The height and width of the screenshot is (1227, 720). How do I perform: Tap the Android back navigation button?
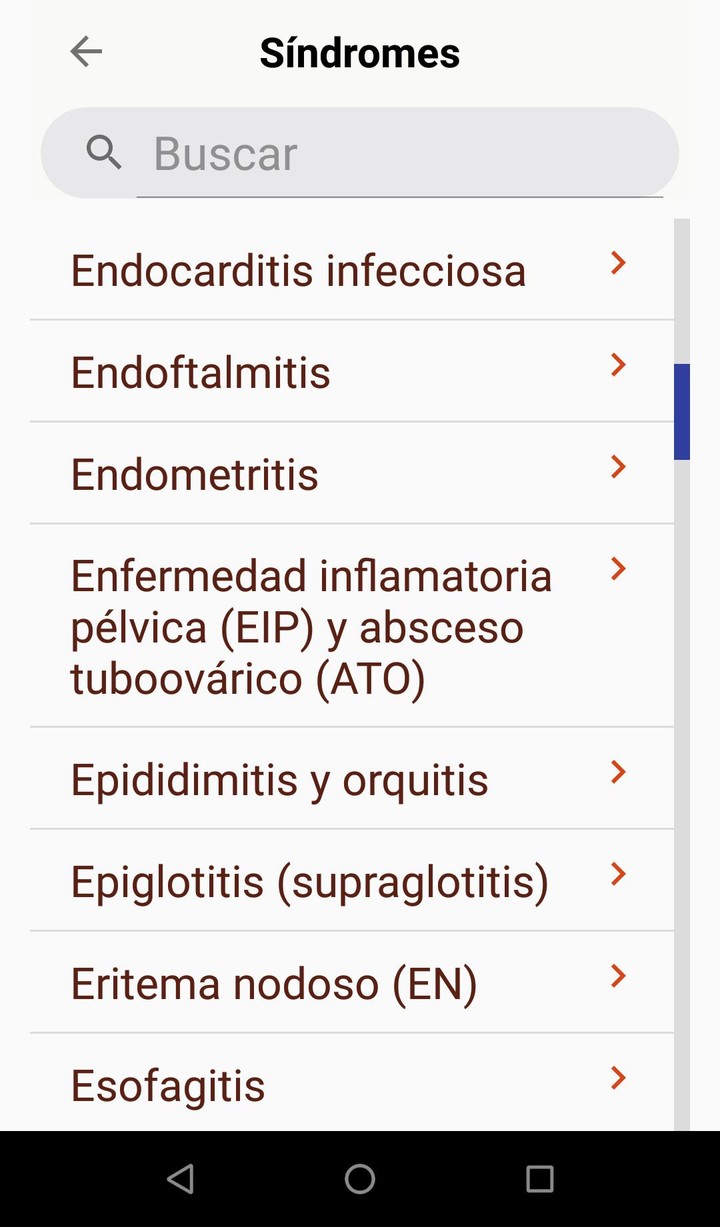[x=180, y=1179]
